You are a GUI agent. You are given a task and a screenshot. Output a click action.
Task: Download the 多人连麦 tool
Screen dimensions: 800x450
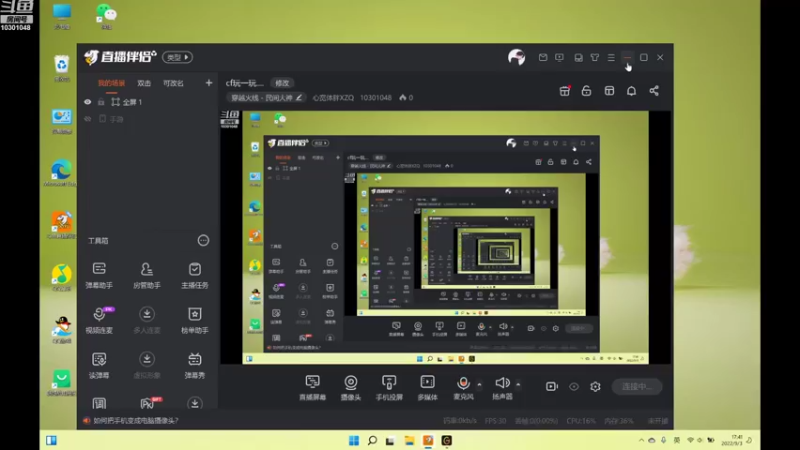pyautogui.click(x=147, y=320)
